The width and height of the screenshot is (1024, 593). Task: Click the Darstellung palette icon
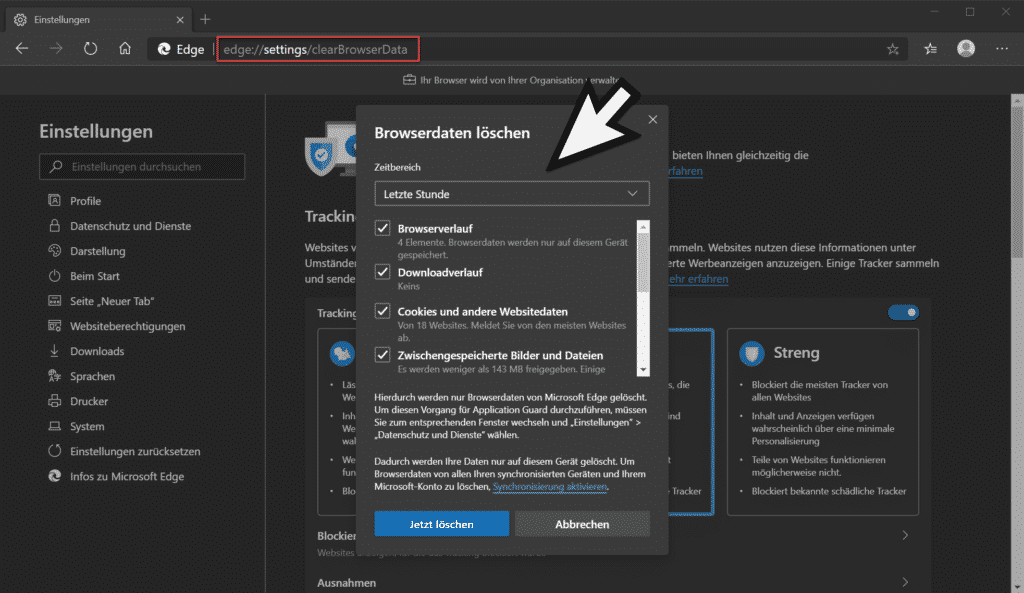pos(54,251)
